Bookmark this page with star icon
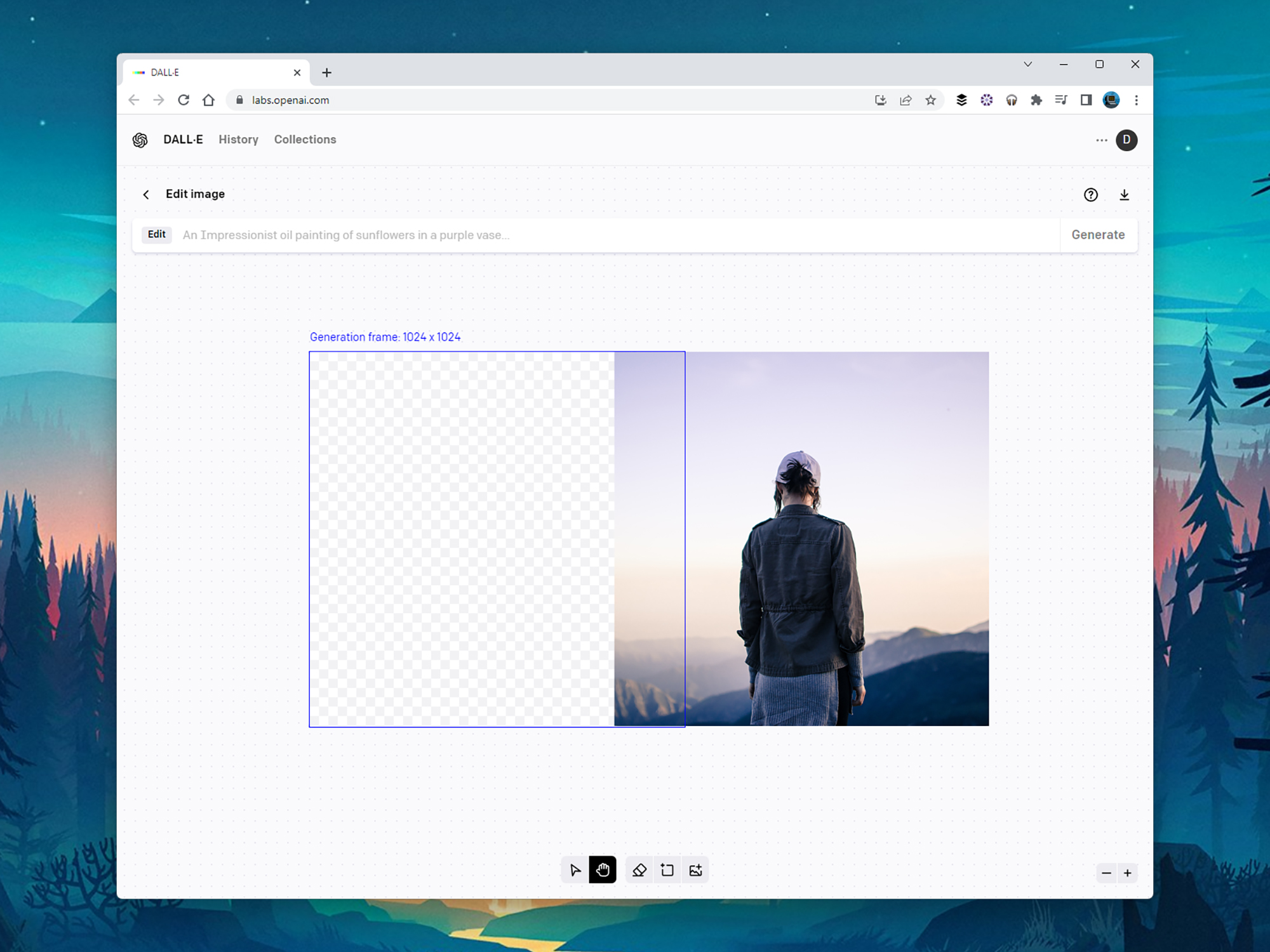Image resolution: width=1270 pixels, height=952 pixels. pyautogui.click(x=930, y=100)
